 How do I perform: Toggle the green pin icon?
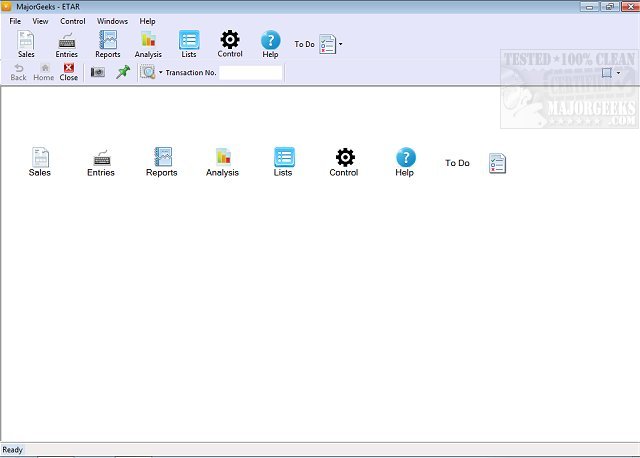(x=123, y=72)
